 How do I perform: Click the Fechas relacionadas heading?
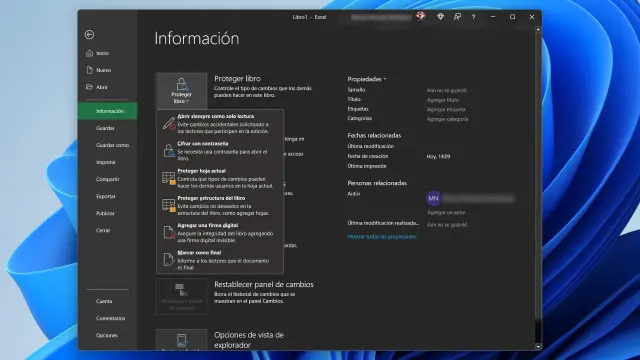374,136
